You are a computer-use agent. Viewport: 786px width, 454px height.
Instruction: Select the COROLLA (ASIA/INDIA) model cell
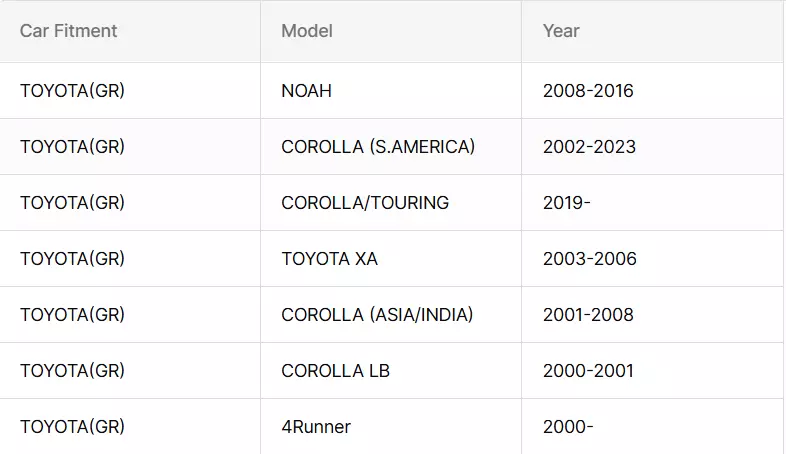391,315
